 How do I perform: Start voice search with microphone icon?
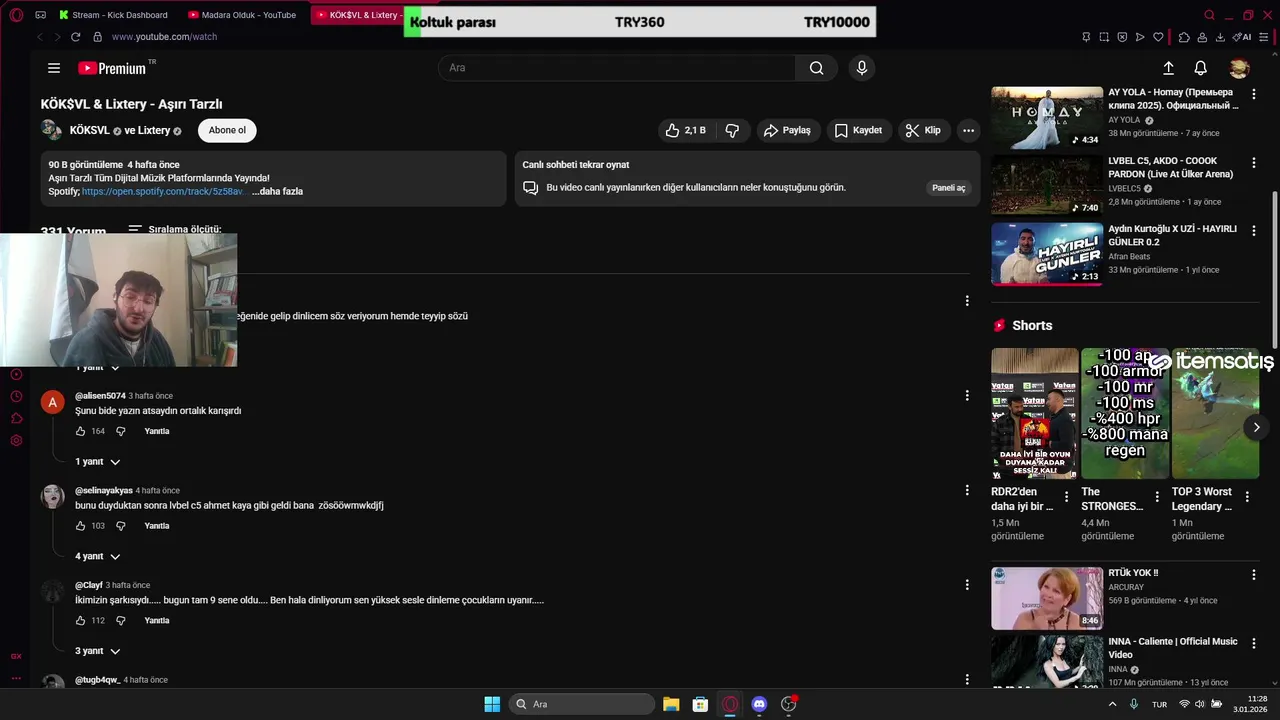tap(862, 68)
